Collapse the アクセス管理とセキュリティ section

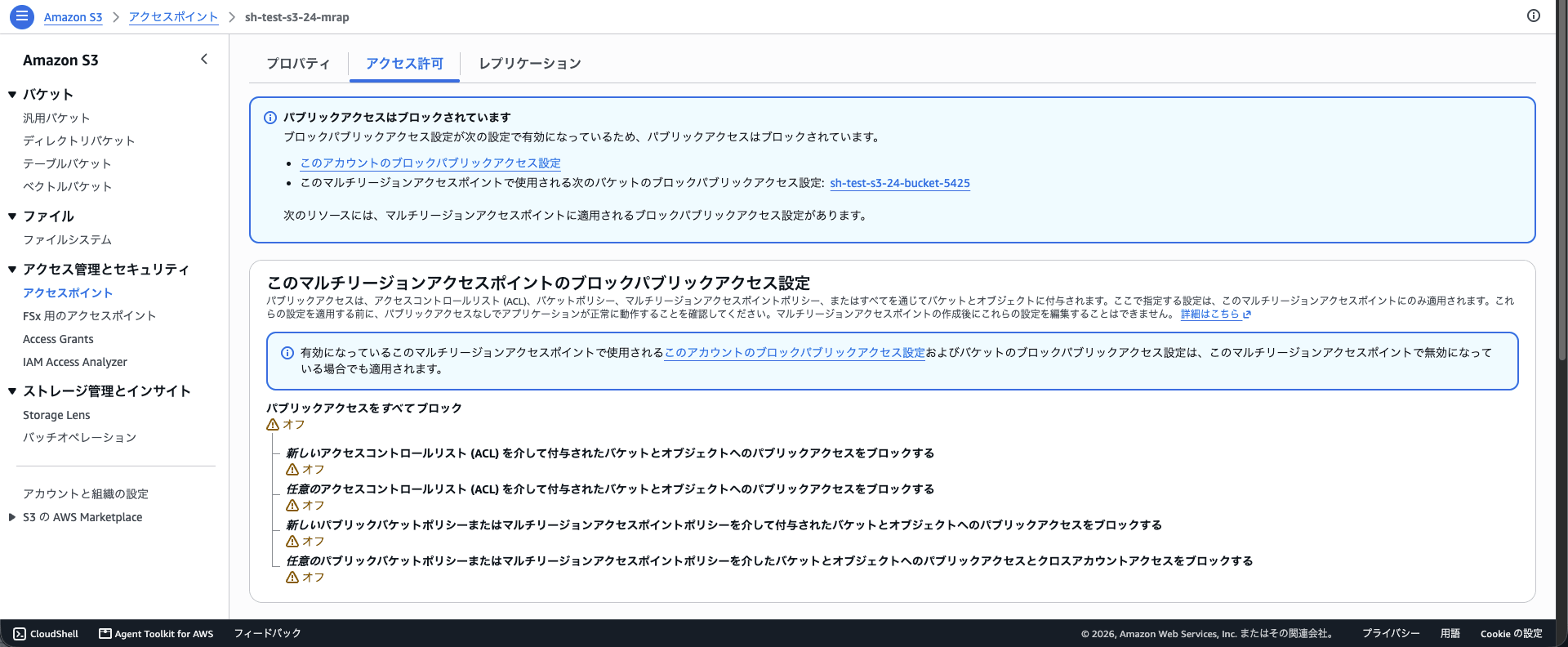[12, 270]
